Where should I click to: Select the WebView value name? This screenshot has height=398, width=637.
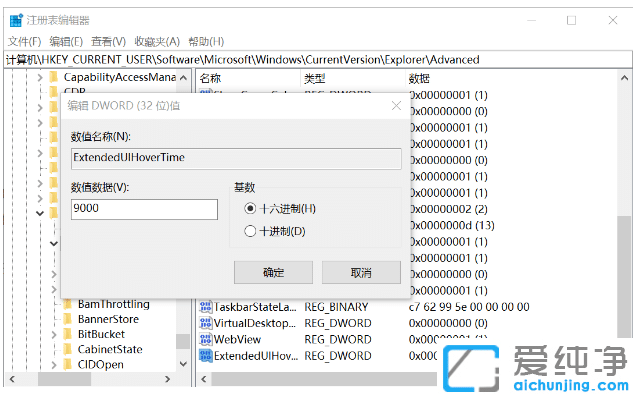tap(237, 340)
